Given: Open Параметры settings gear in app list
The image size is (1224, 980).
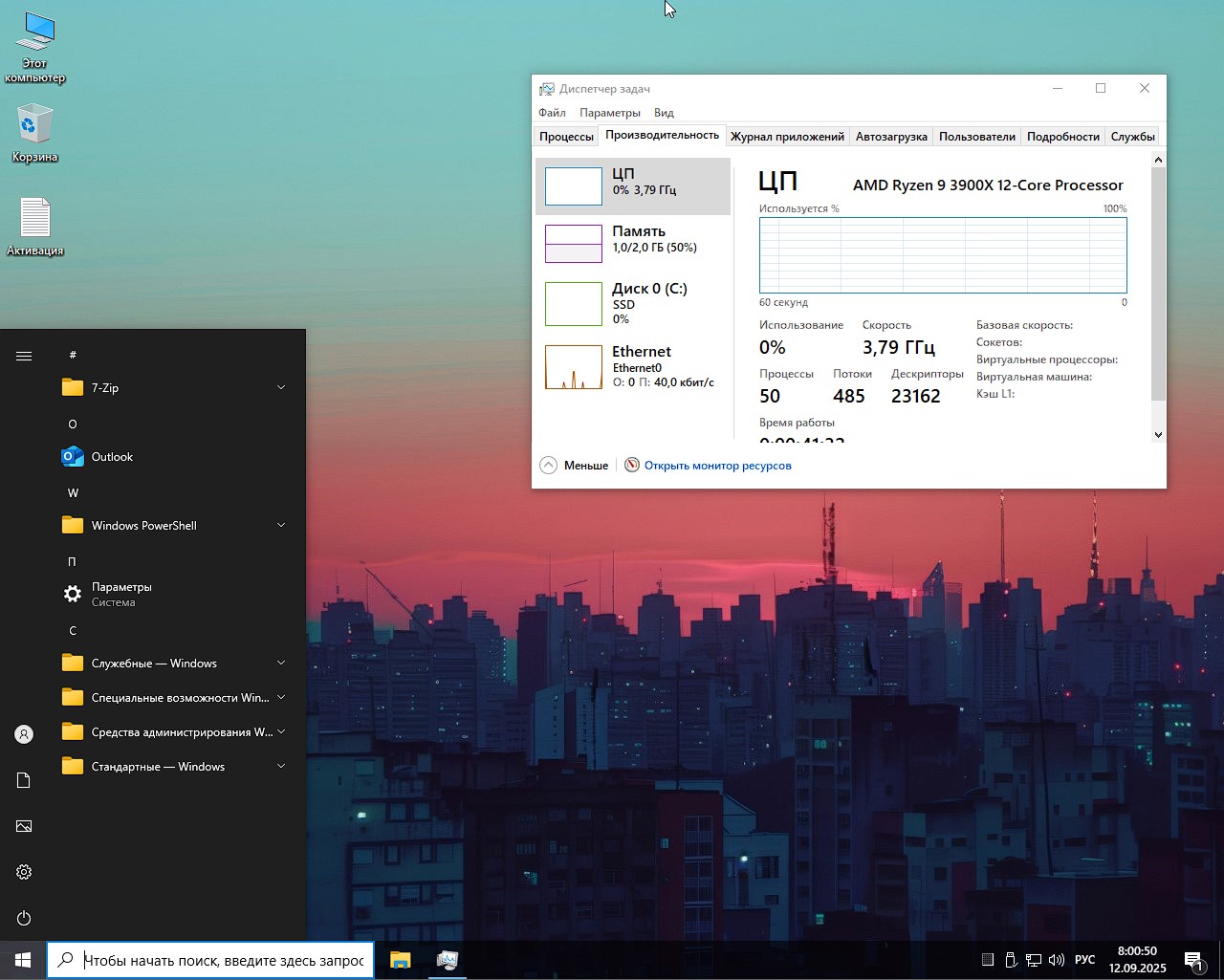Looking at the screenshot, I should coord(73,594).
